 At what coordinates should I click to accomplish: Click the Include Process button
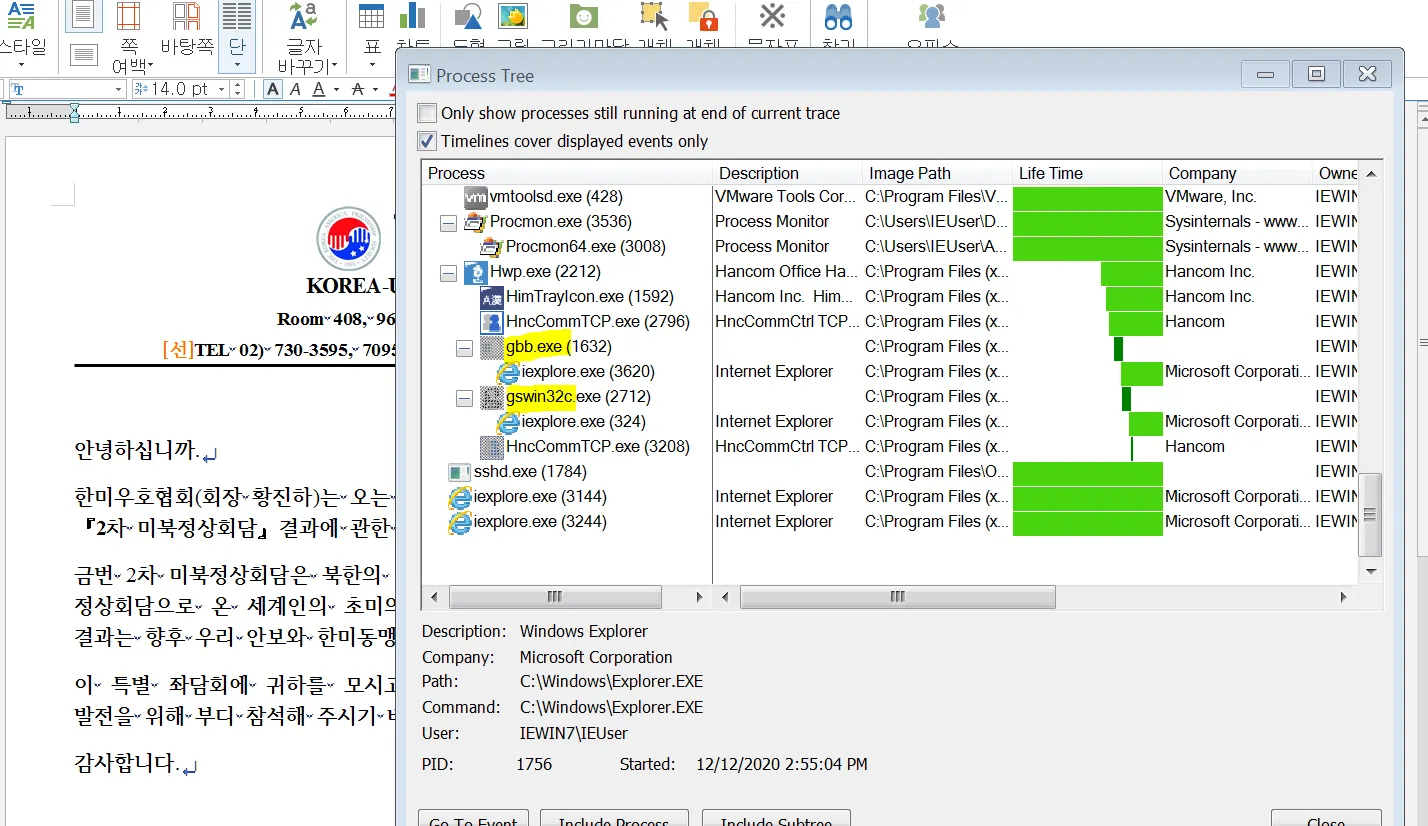[x=614, y=818]
